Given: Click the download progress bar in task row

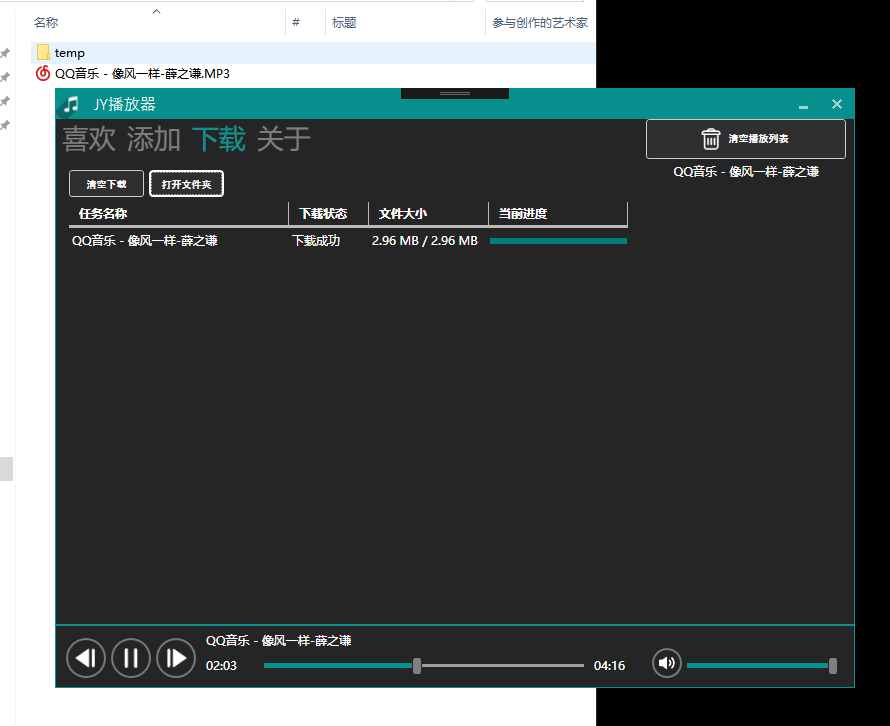Looking at the screenshot, I should 559,241.
